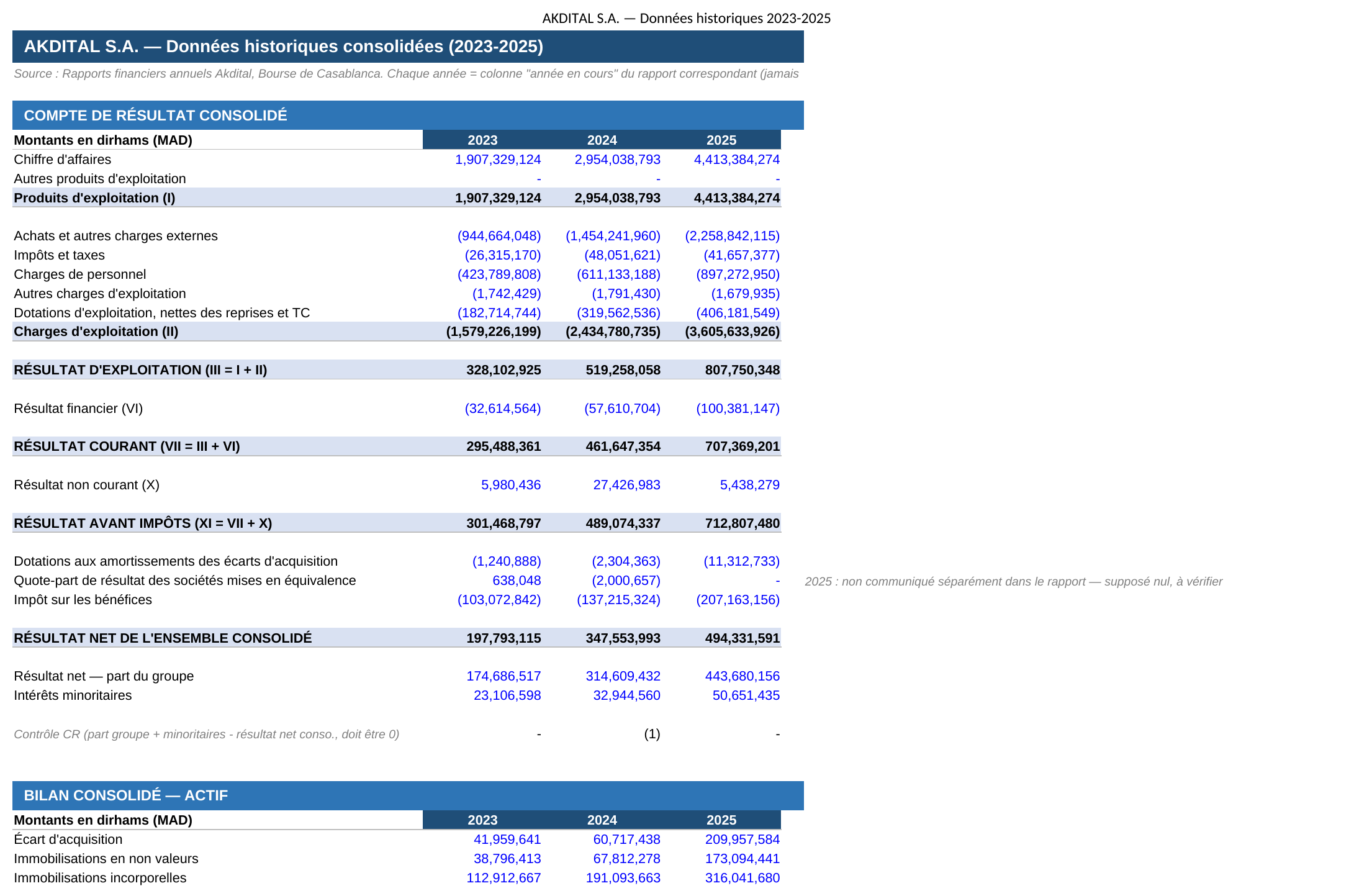Click the 2023 revenue value 1,907,329,124 in Chiffre d'affaires

[498, 160]
